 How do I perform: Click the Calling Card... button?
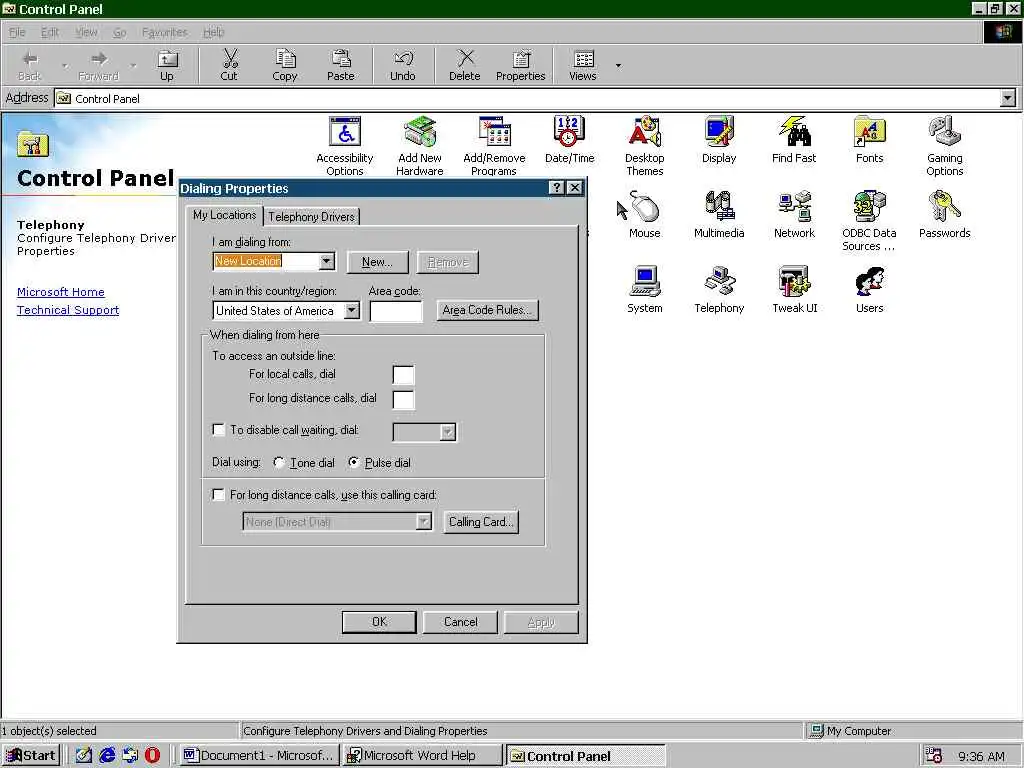481,522
